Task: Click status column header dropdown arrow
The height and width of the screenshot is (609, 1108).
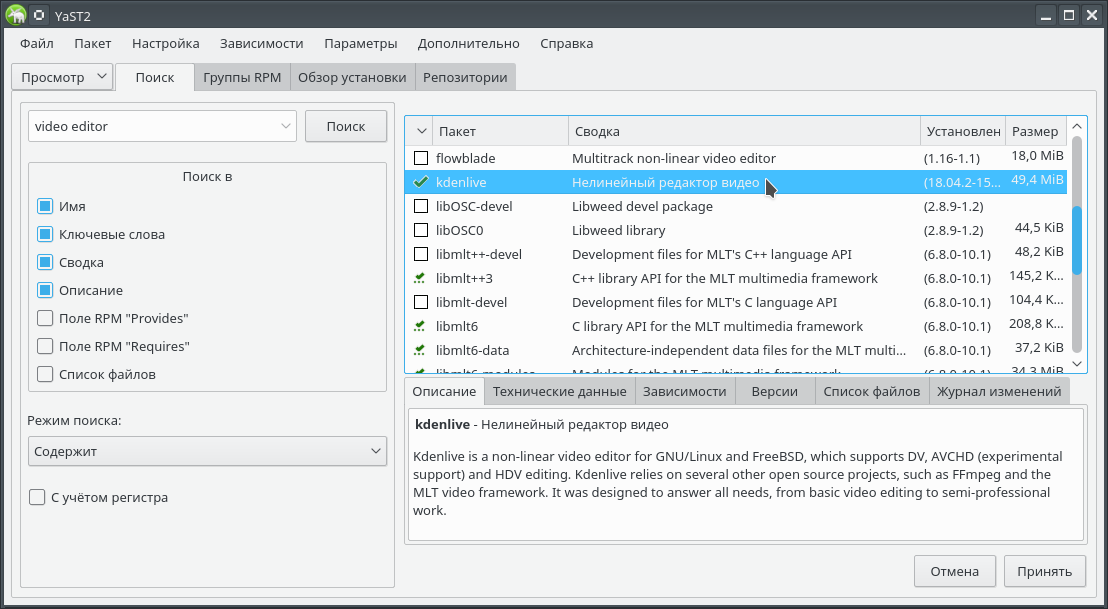Action: [421, 131]
